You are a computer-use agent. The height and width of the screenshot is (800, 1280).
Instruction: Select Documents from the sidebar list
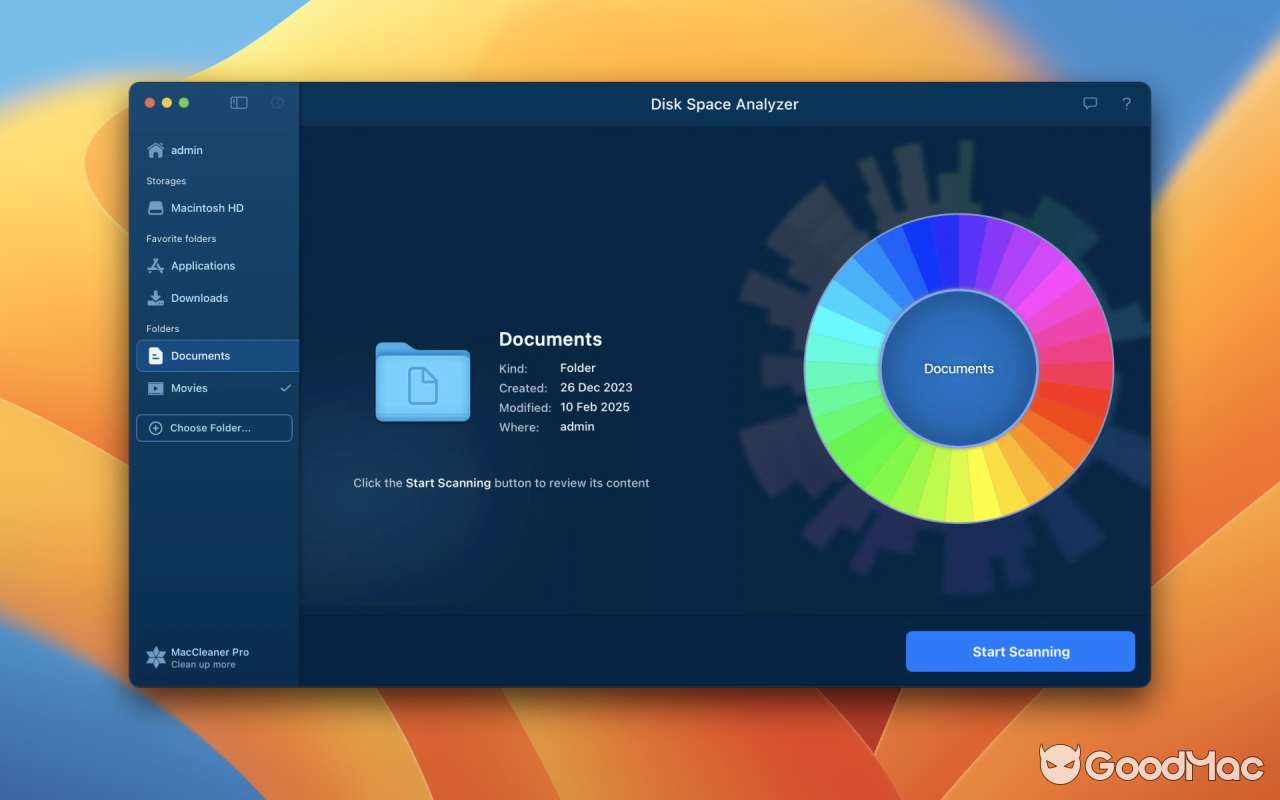click(198, 355)
